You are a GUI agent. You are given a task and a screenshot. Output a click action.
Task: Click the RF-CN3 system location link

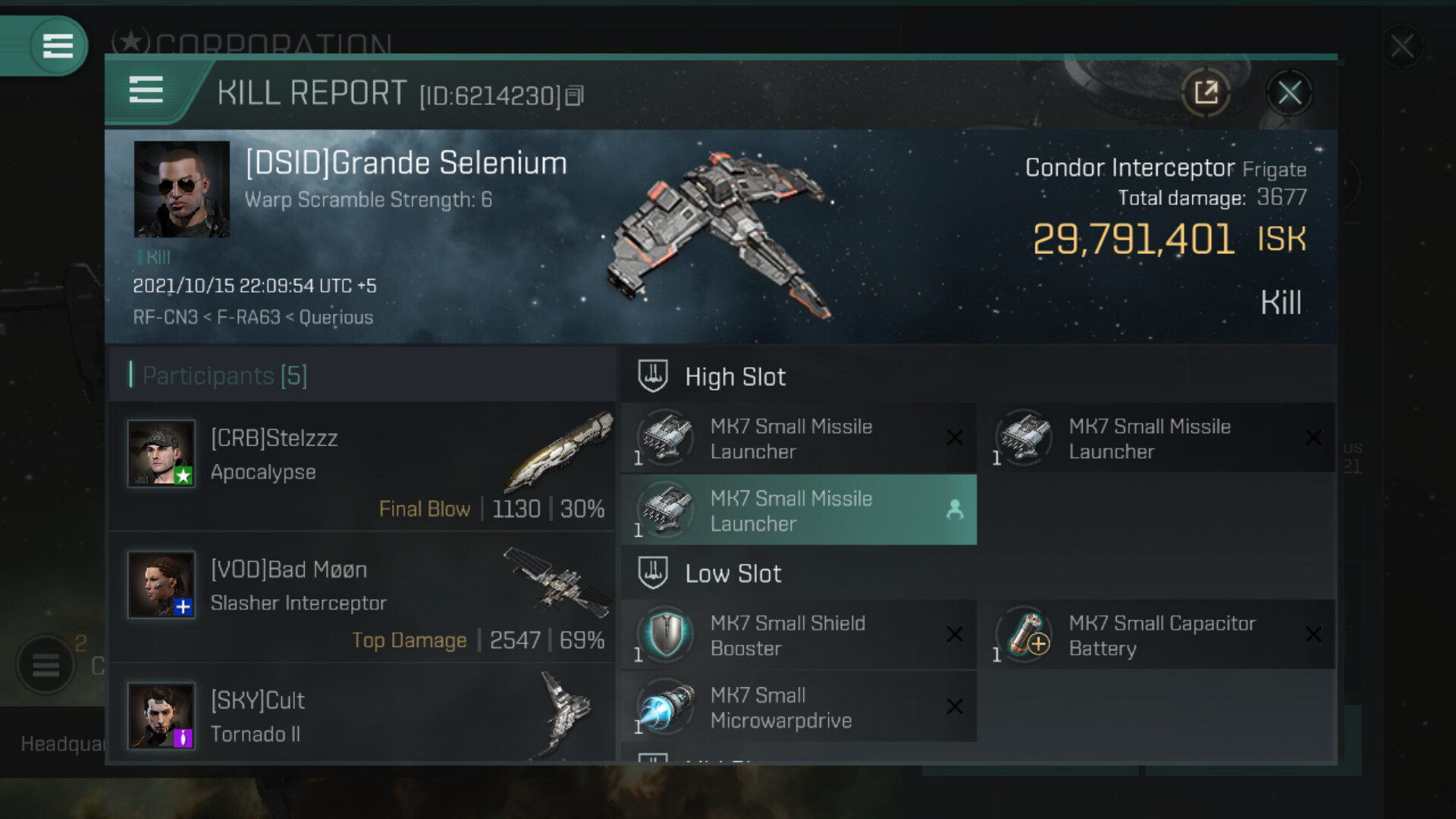[x=165, y=317]
